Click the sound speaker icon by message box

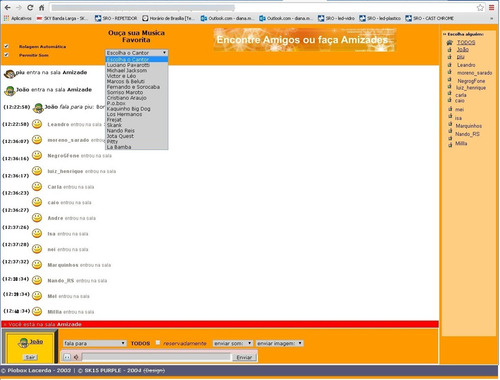pyautogui.click(x=76, y=357)
